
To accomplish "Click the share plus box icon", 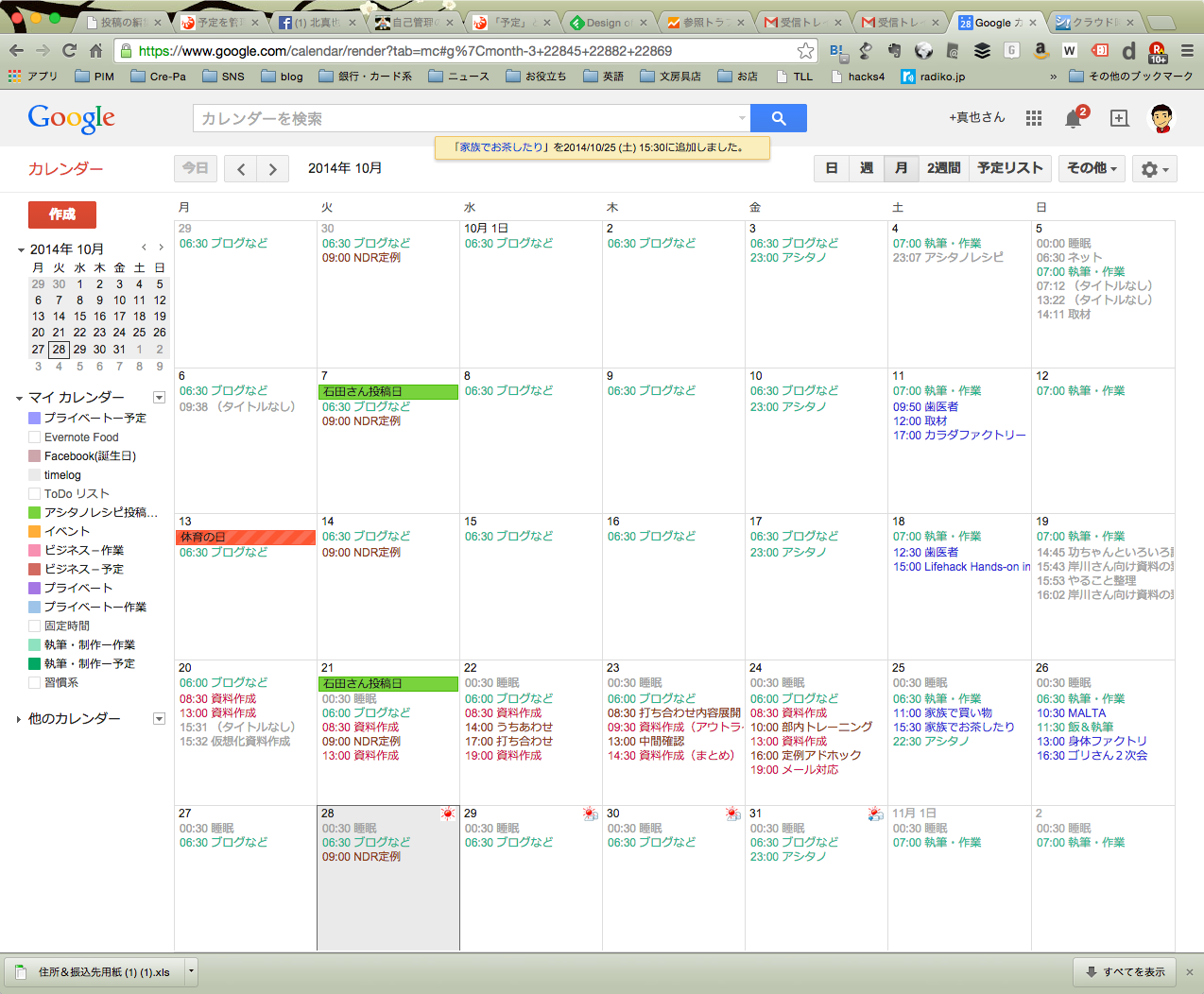I will pos(1119,118).
